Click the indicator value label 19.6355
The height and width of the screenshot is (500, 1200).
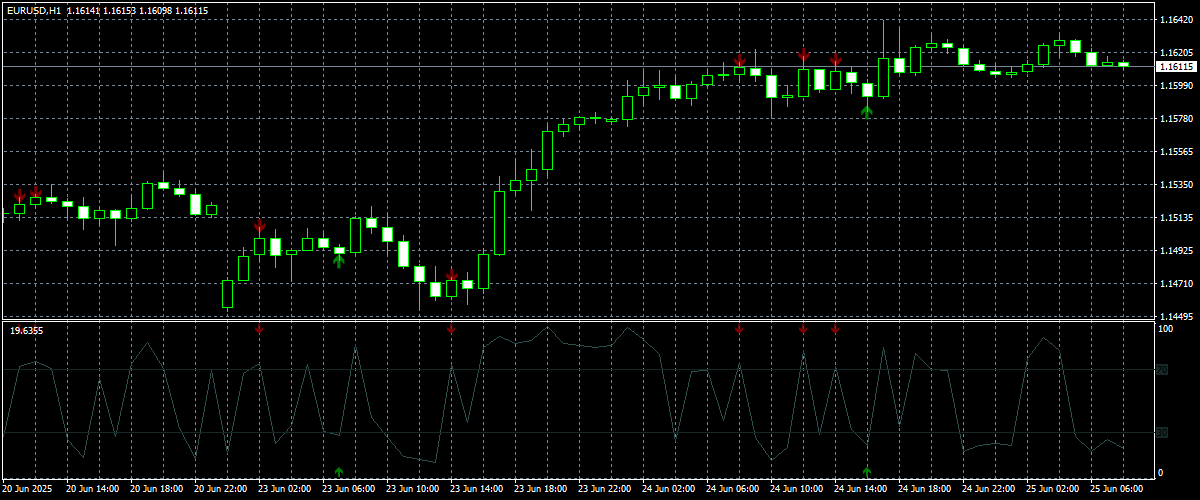point(26,330)
